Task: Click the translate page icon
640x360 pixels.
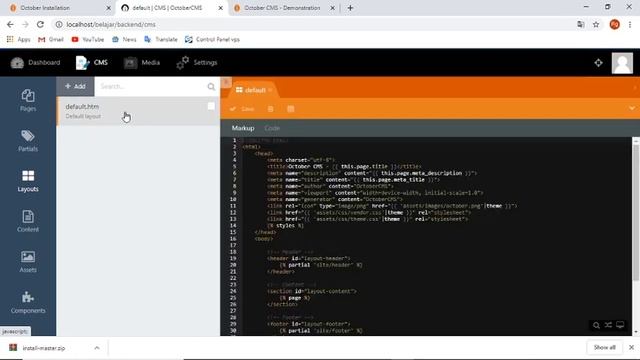Action: [580, 24]
